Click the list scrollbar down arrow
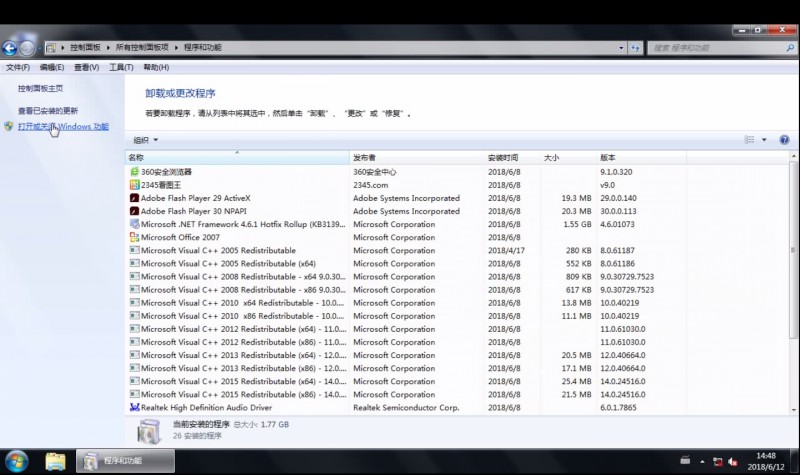The image size is (800, 475). 793,410
